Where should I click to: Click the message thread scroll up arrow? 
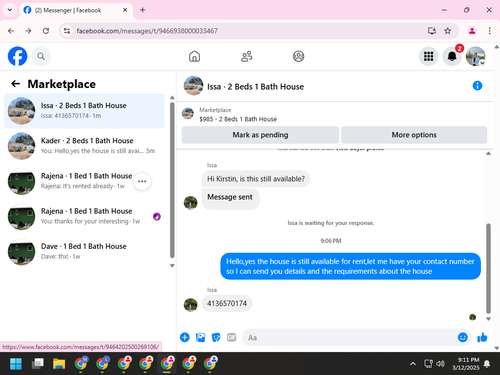tap(488, 153)
